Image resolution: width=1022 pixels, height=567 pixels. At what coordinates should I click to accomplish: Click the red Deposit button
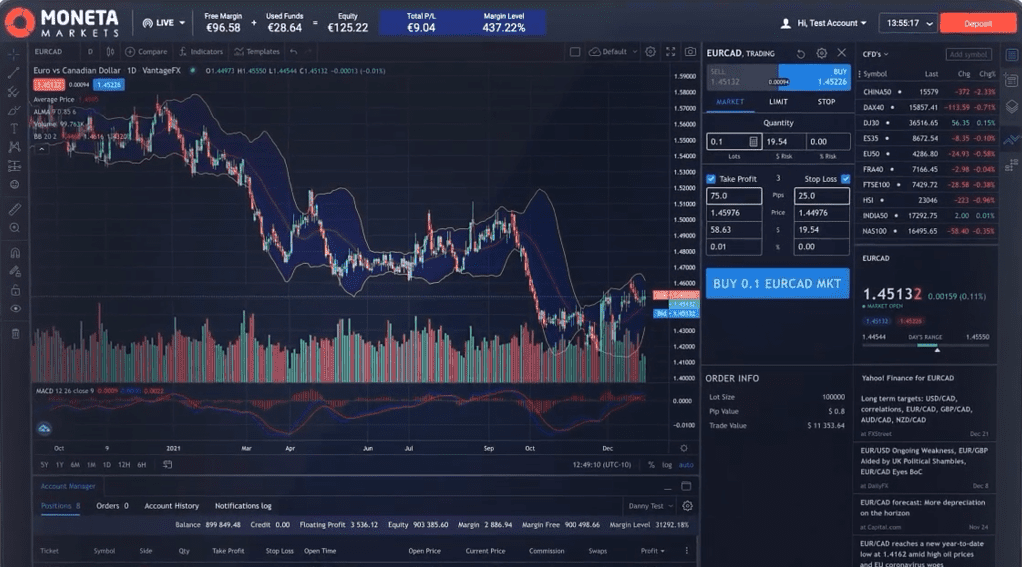click(x=978, y=23)
